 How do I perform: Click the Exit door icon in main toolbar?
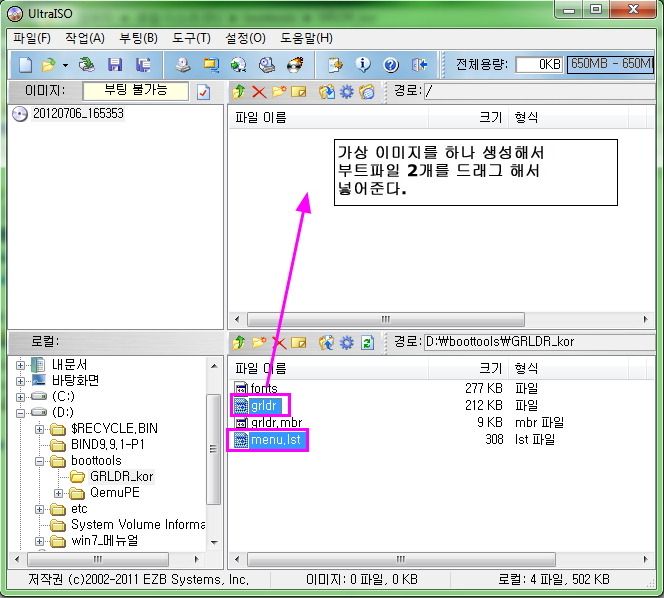[419, 65]
